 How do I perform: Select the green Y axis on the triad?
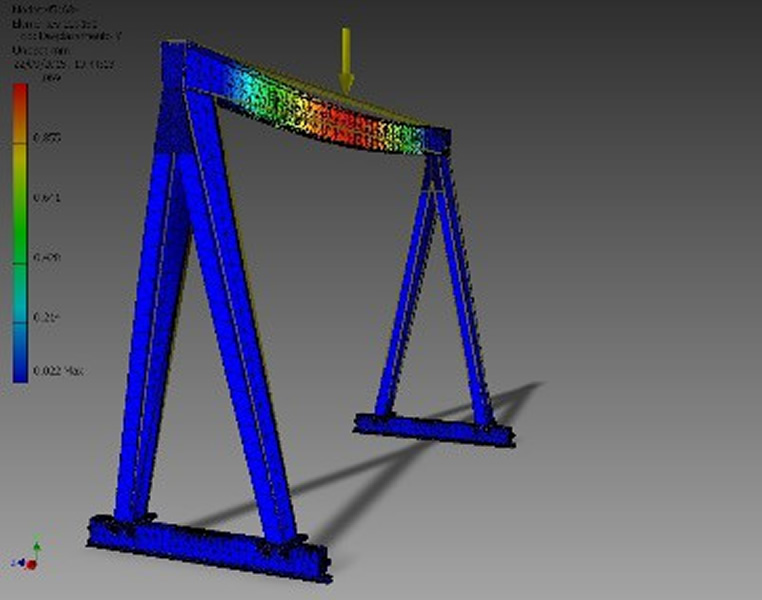click(x=36, y=547)
